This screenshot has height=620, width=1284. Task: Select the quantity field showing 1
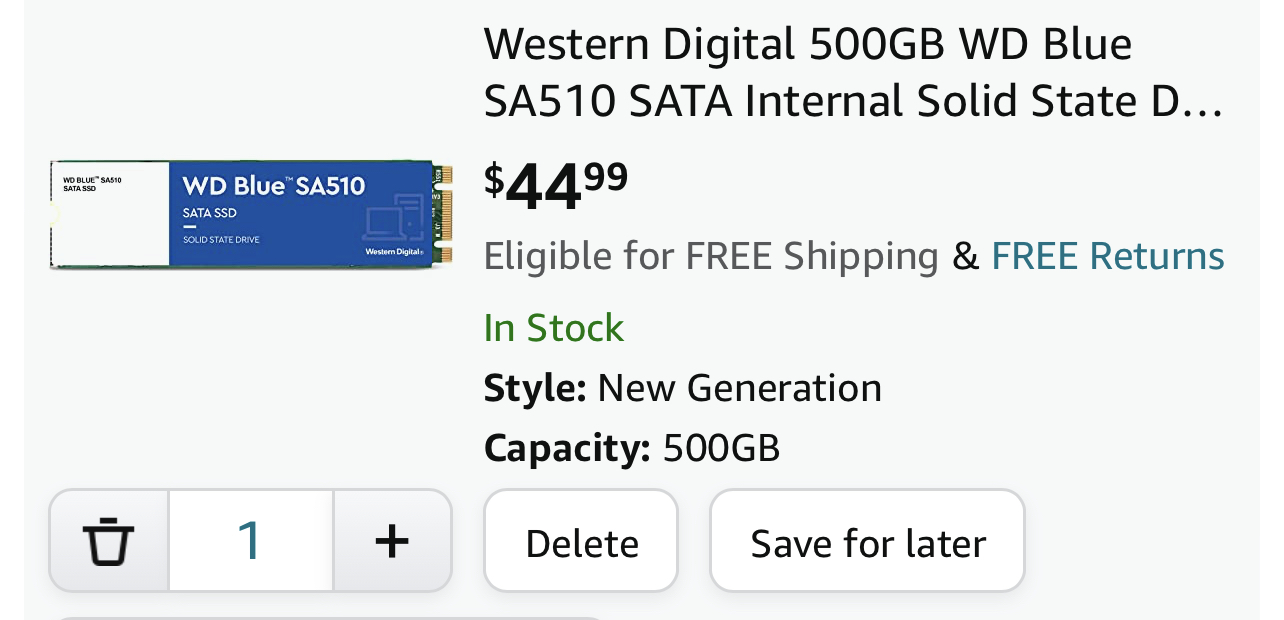[250, 541]
